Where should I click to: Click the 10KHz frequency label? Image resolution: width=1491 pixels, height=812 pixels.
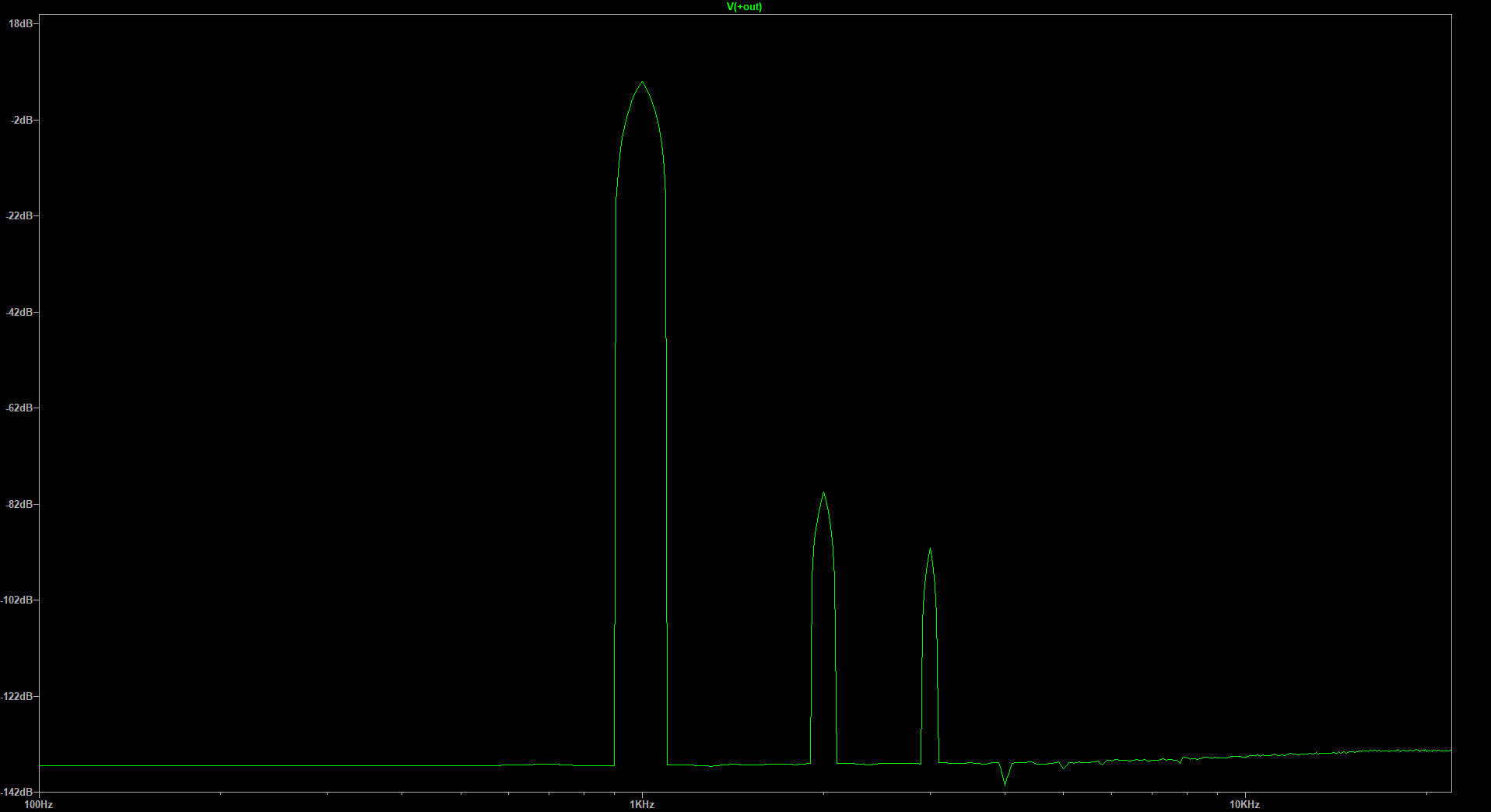tap(1244, 805)
